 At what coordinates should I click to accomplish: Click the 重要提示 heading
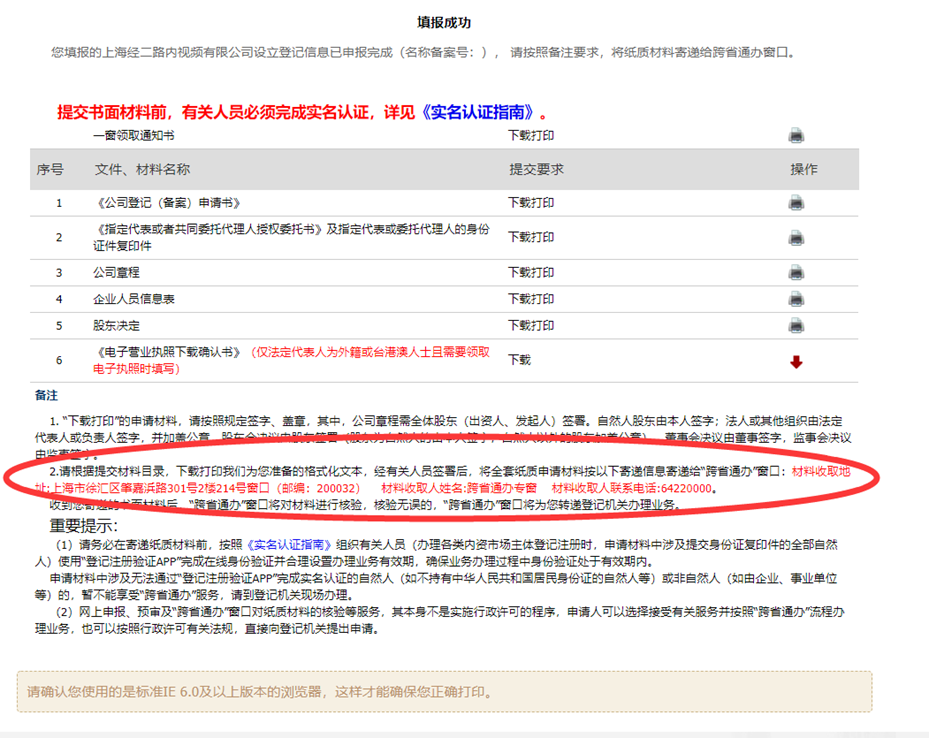(x=84, y=526)
